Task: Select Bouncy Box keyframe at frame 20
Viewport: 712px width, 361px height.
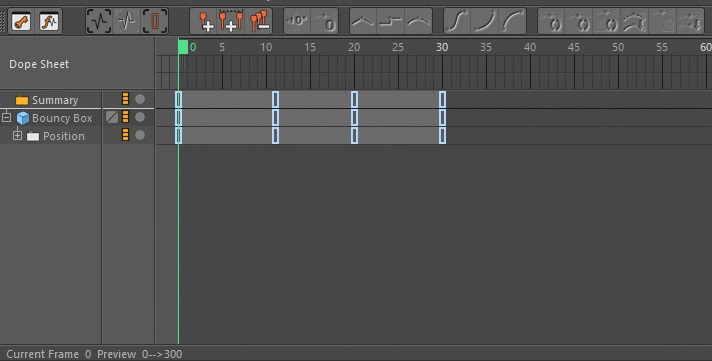Action: [x=354, y=118]
